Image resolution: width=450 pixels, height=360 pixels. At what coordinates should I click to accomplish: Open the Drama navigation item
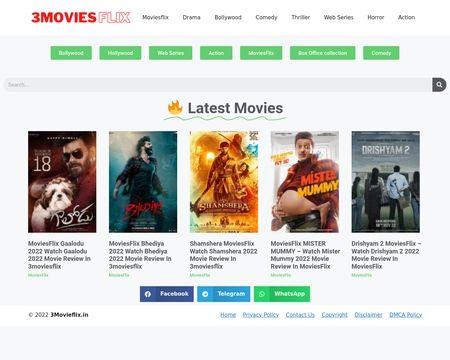[x=191, y=17]
